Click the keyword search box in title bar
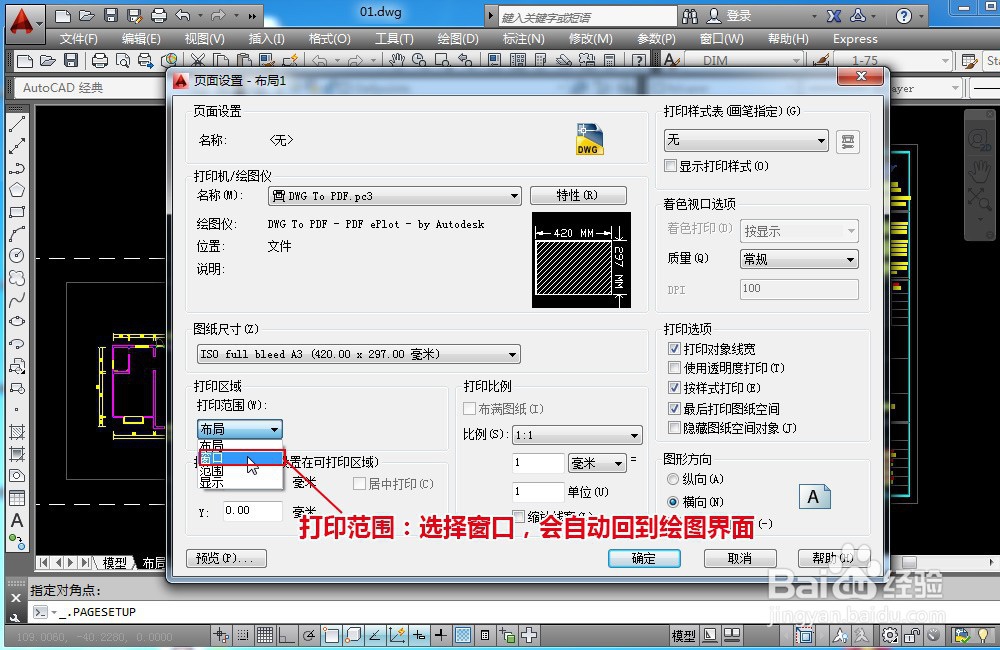 tap(587, 17)
